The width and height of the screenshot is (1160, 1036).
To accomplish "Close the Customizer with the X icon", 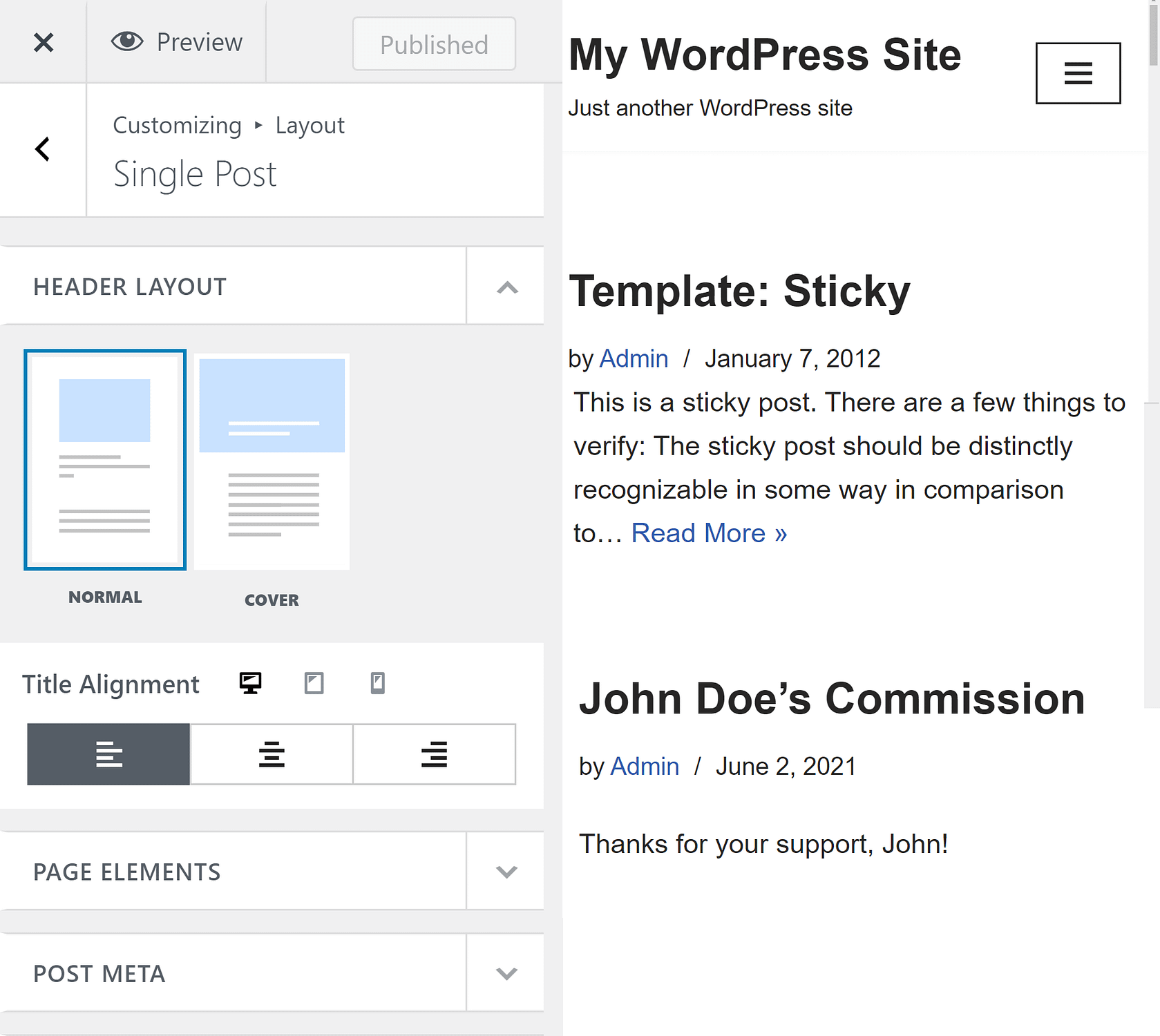I will (43, 41).
